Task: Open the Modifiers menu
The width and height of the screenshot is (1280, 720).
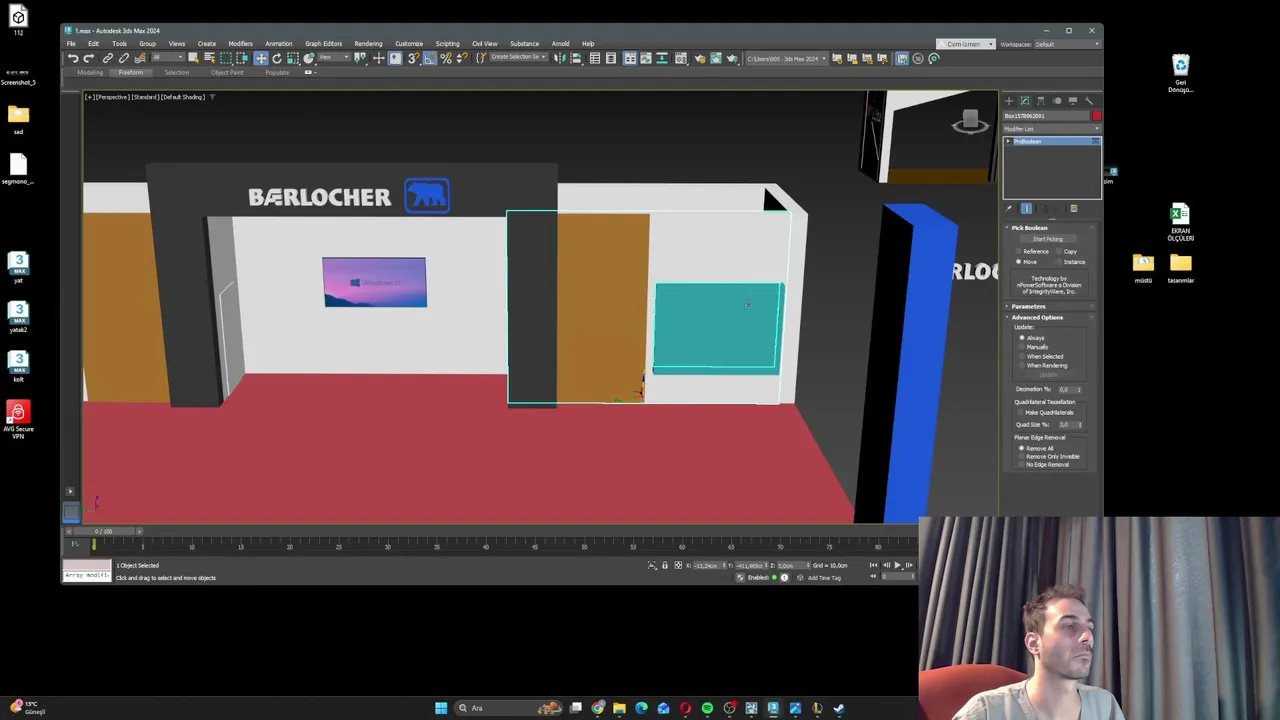Action: (240, 44)
